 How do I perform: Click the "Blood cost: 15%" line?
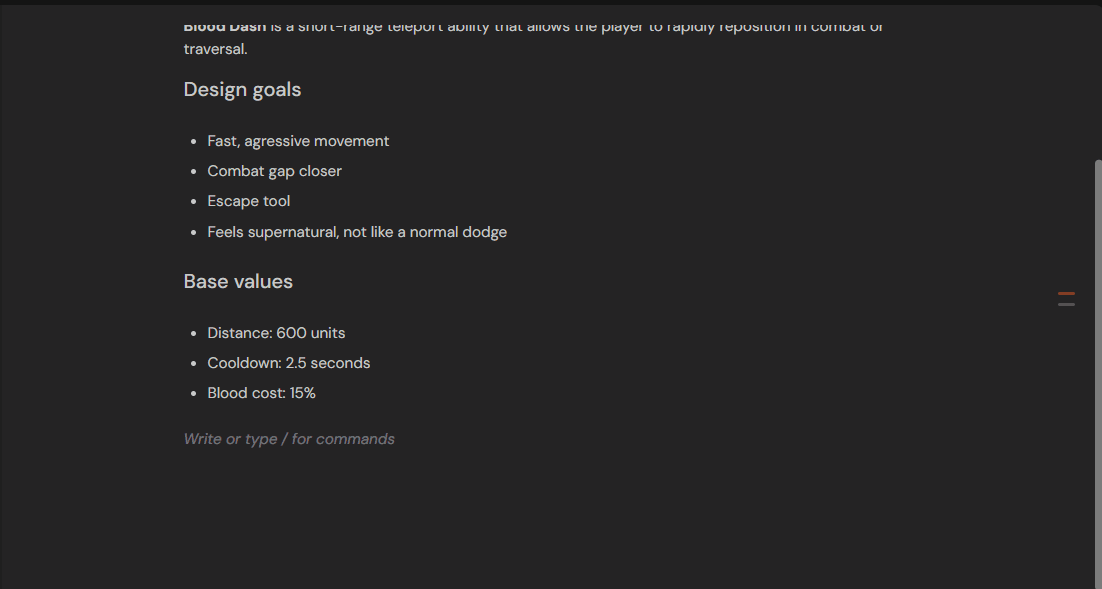tap(261, 393)
